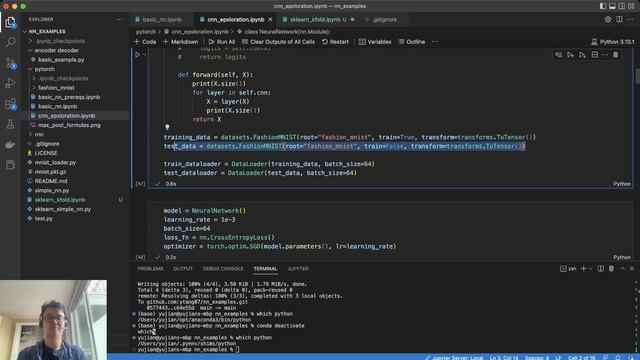
Task: Select Python 3.10.1 kernel picker
Action: click(x=613, y=42)
